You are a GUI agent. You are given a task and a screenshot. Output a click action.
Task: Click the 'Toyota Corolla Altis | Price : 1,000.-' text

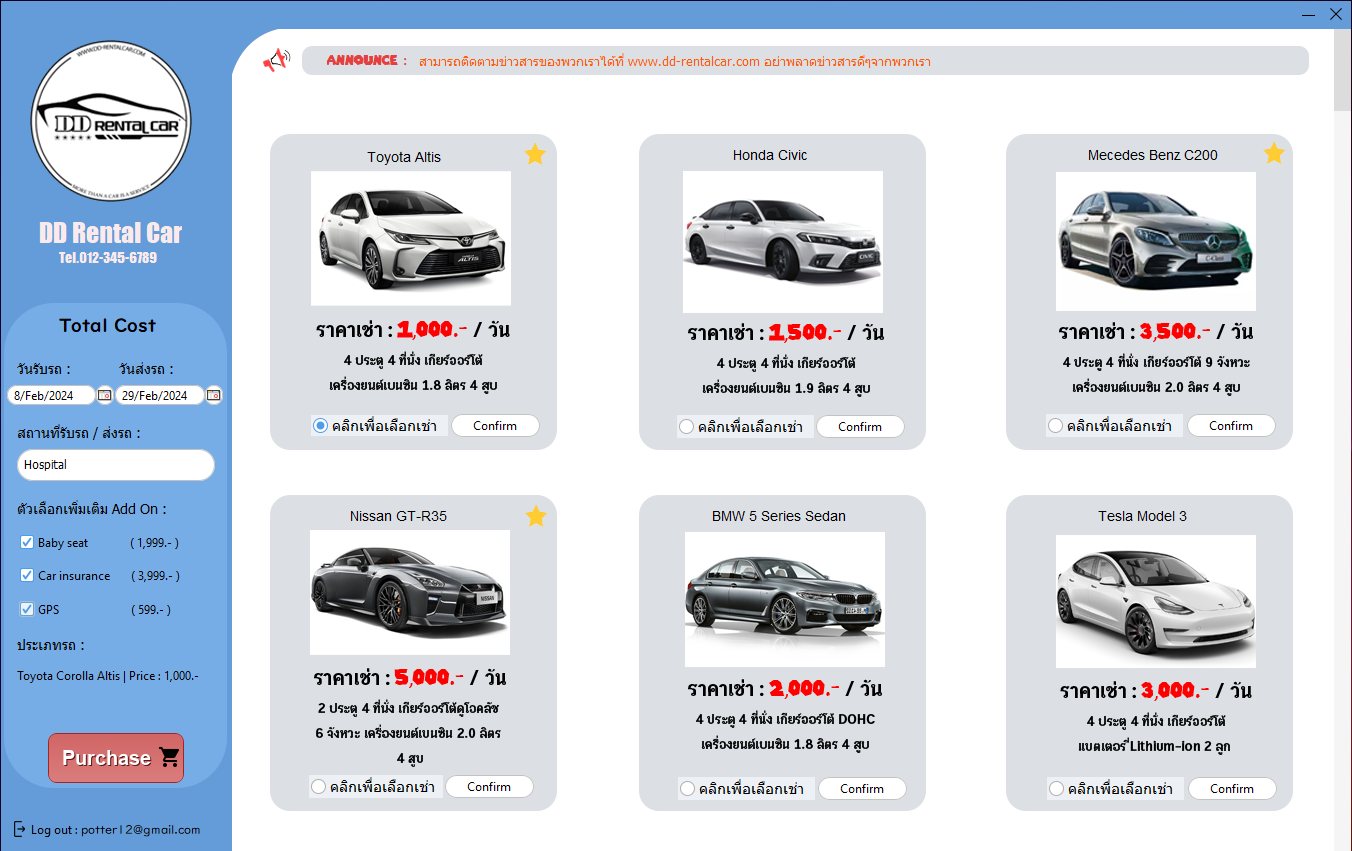108,676
